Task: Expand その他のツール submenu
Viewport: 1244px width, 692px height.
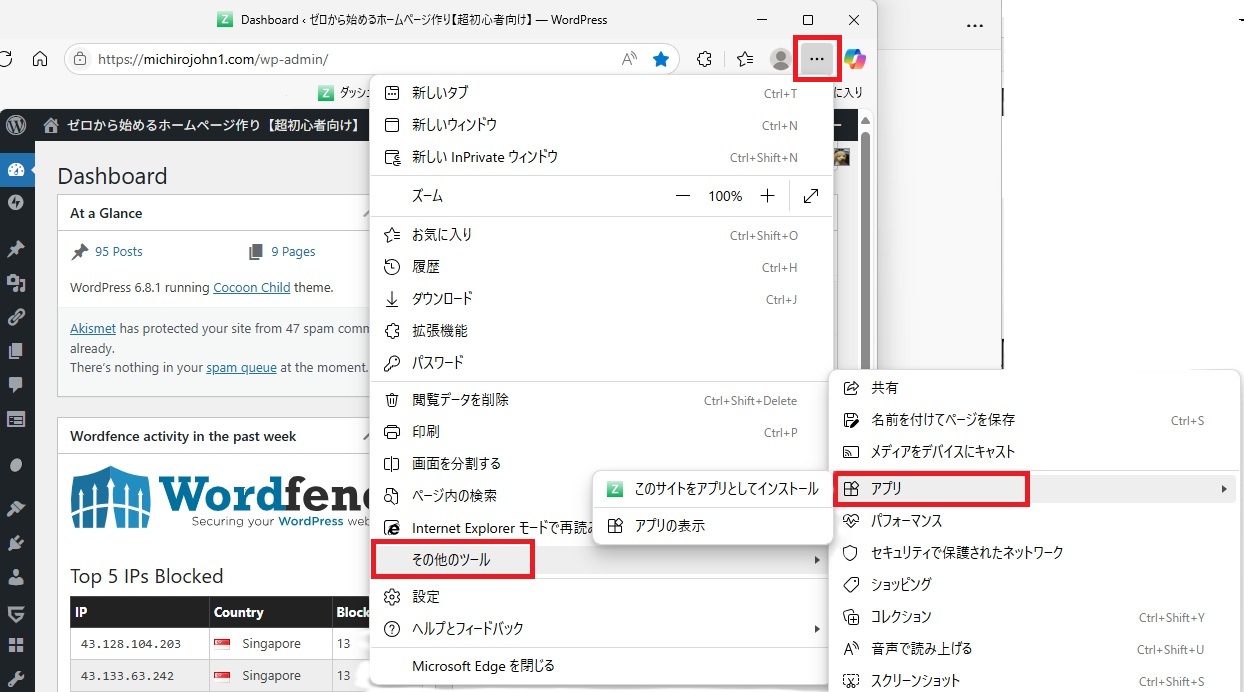Action: coord(601,560)
